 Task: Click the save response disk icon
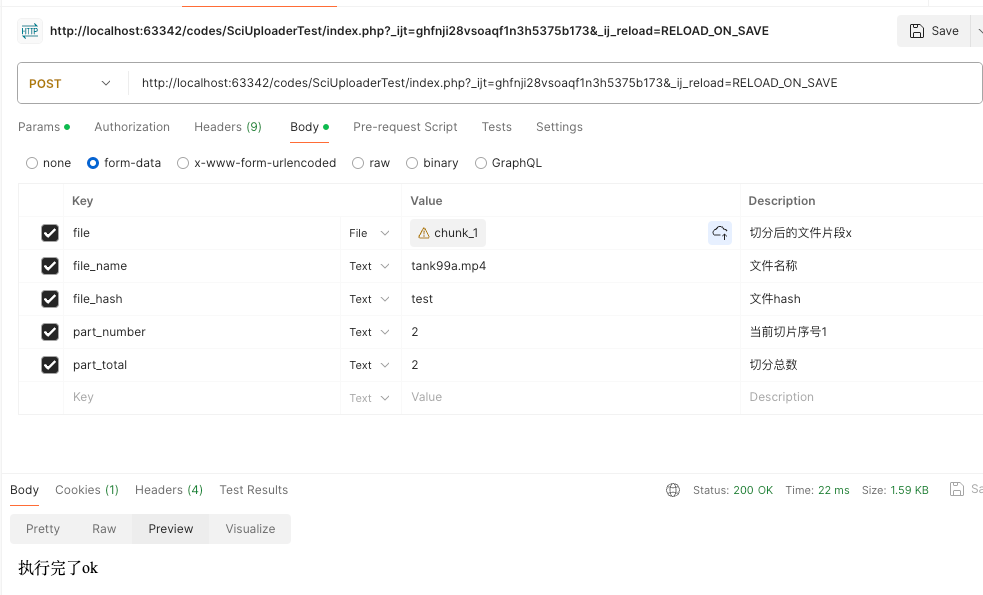(x=957, y=489)
